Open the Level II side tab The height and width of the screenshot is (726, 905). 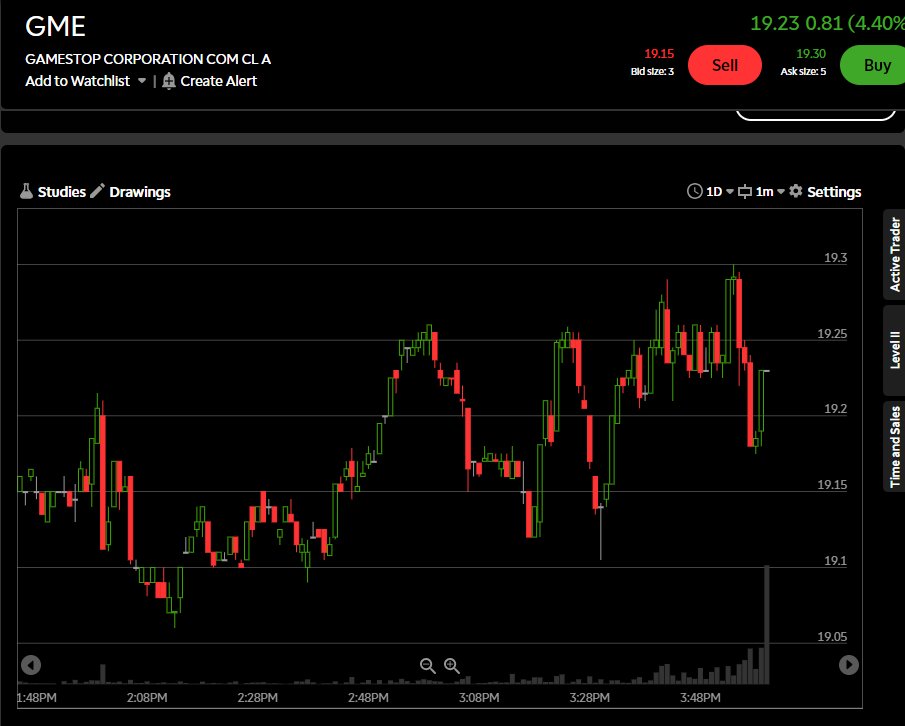coord(895,350)
